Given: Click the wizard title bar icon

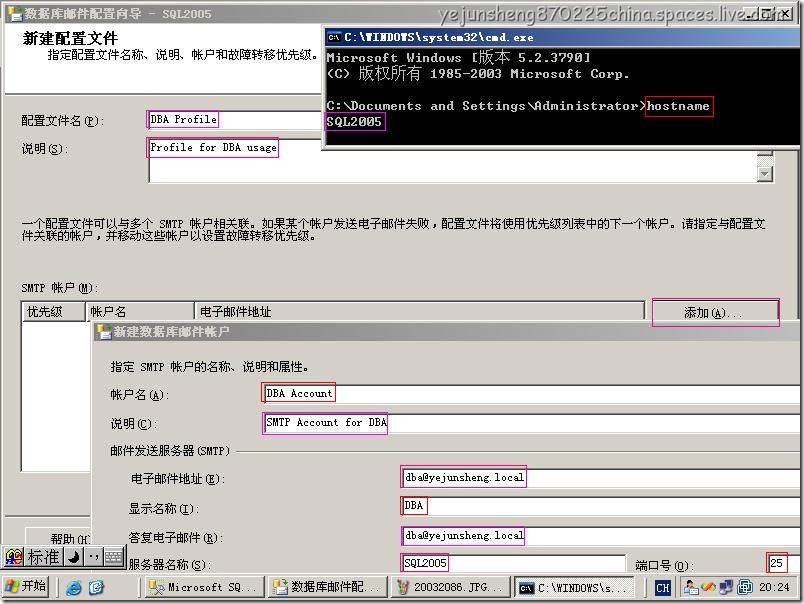Looking at the screenshot, I should (14, 13).
